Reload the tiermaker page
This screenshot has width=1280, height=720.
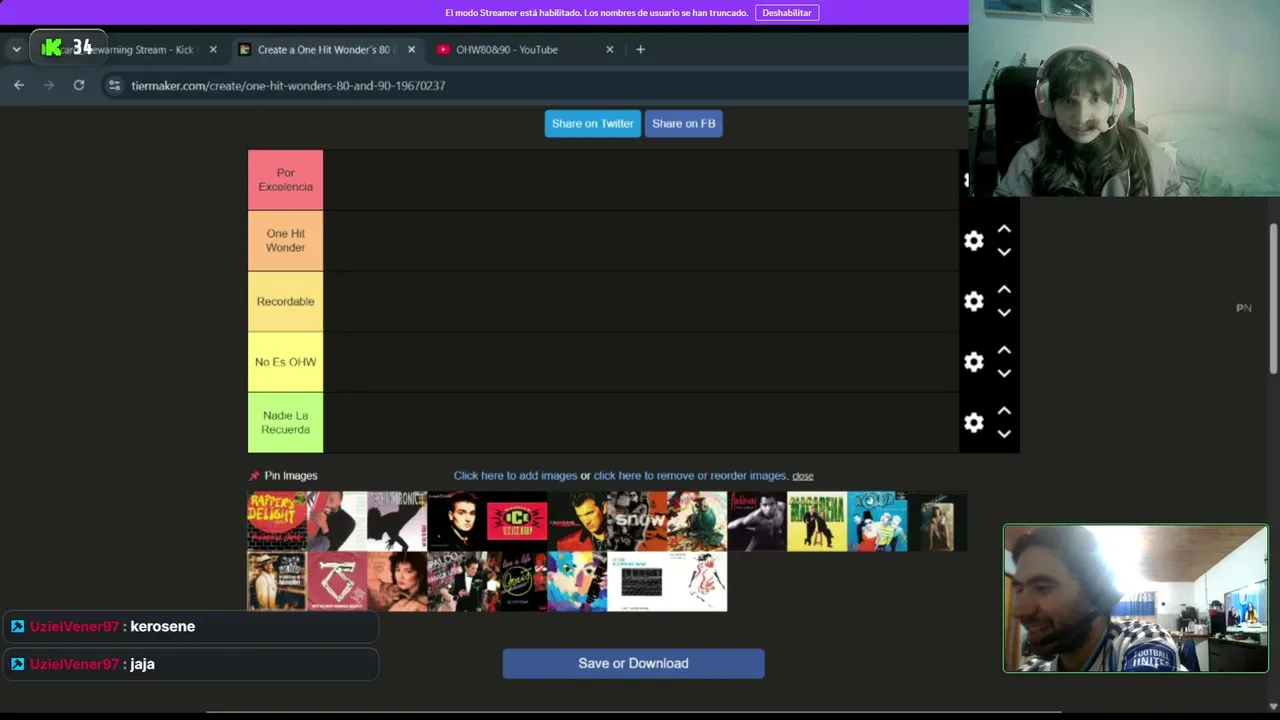[79, 85]
